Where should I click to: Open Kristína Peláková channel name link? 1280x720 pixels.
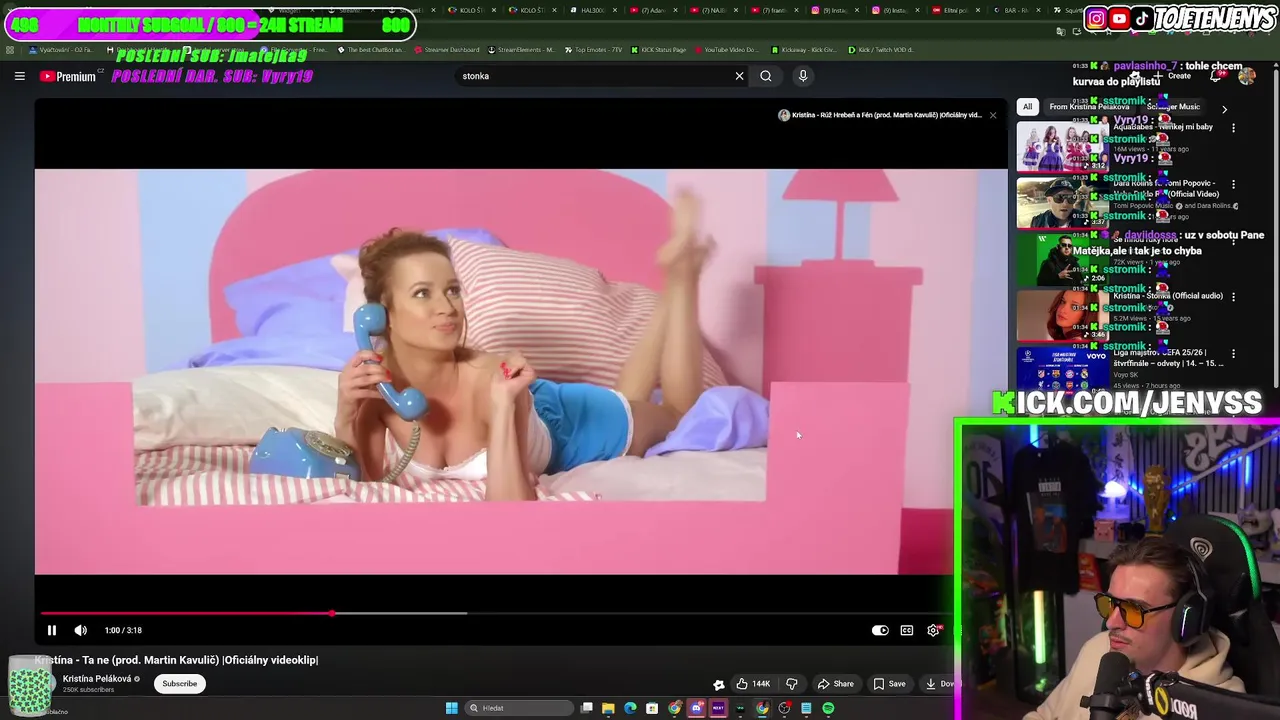click(97, 679)
